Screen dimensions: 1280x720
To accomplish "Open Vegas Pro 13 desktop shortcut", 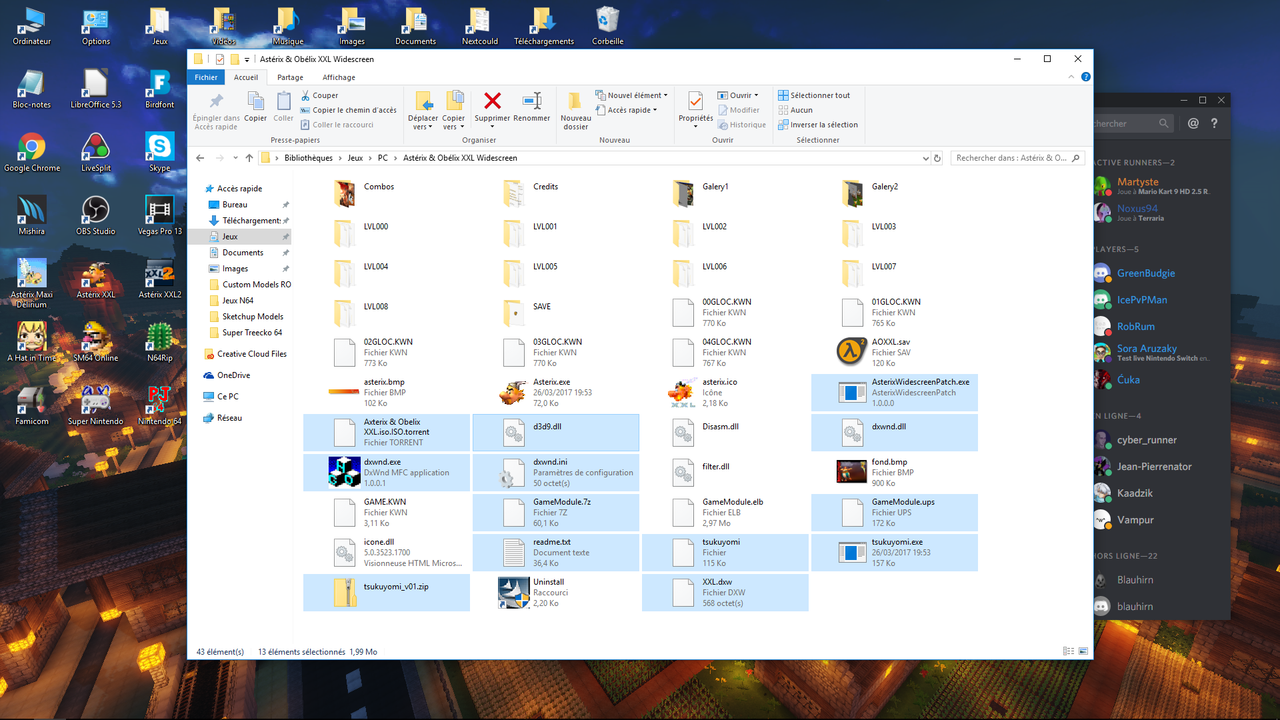I will (160, 215).
